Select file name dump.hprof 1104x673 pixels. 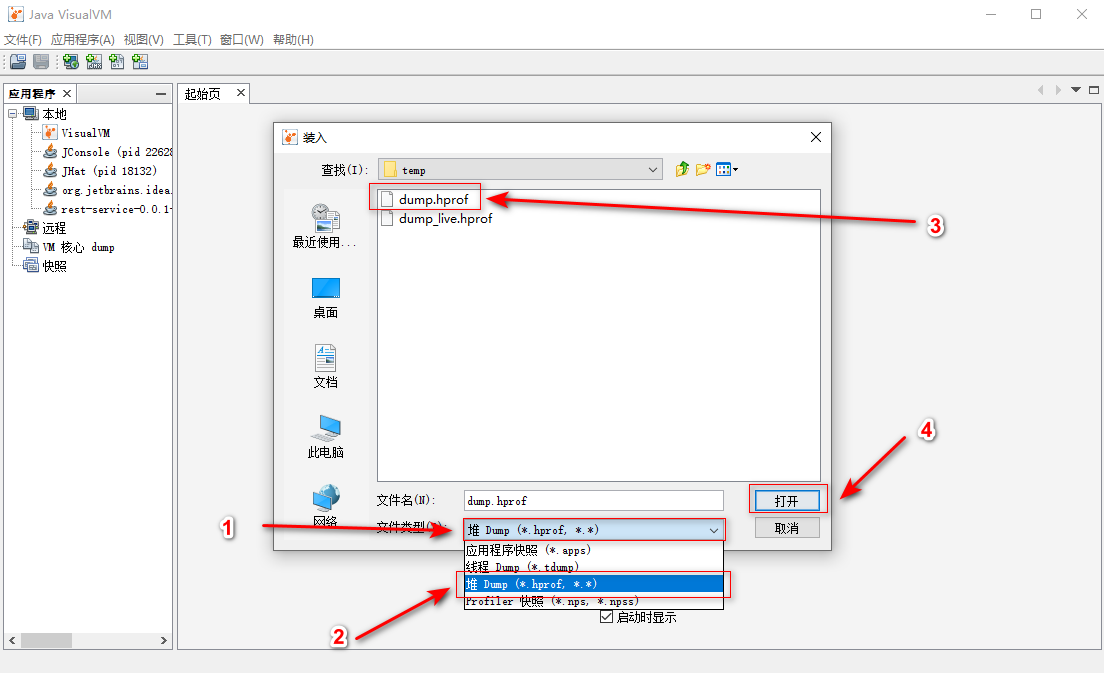(433, 200)
